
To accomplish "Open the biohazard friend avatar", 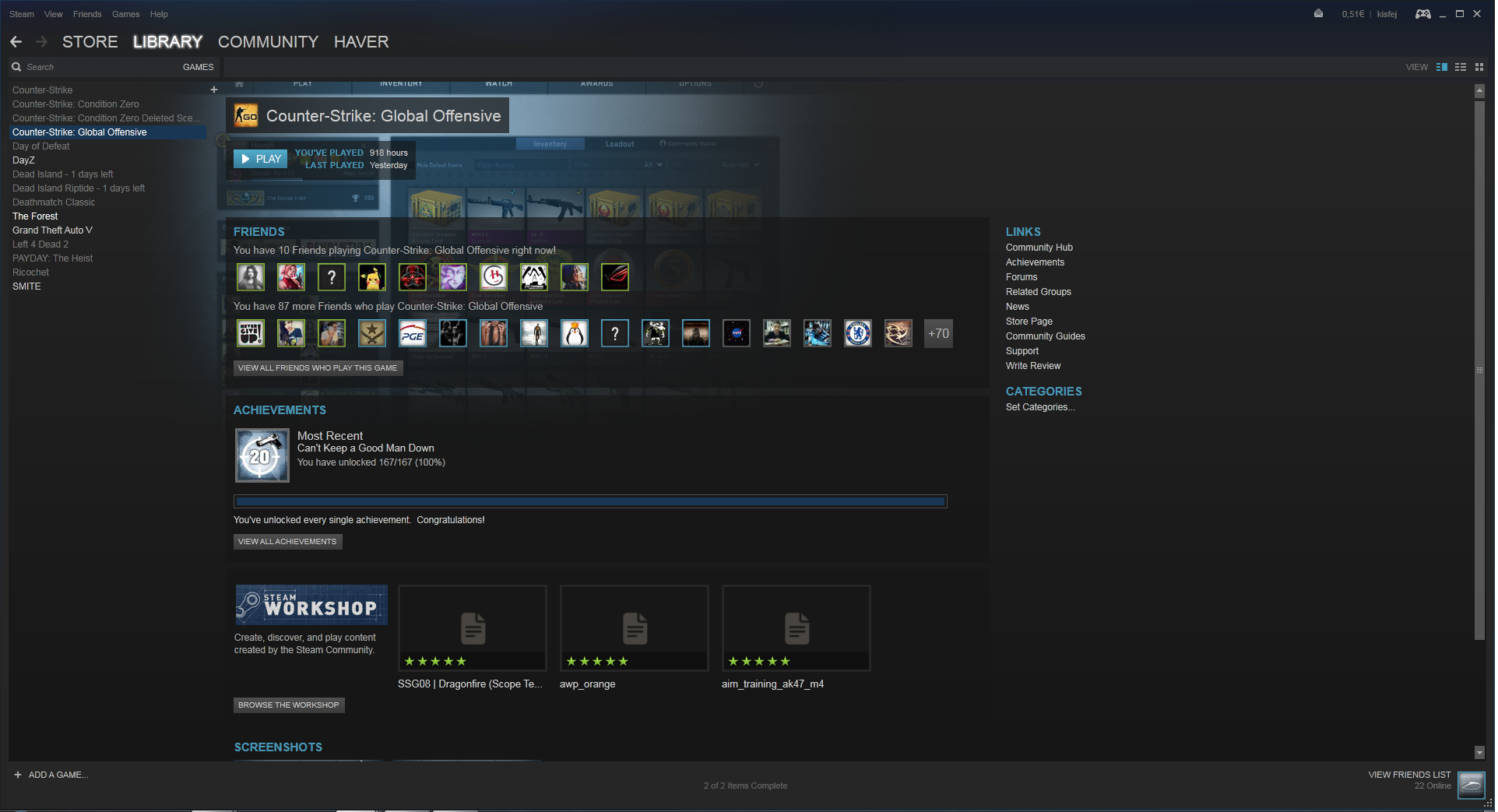I will (x=413, y=276).
